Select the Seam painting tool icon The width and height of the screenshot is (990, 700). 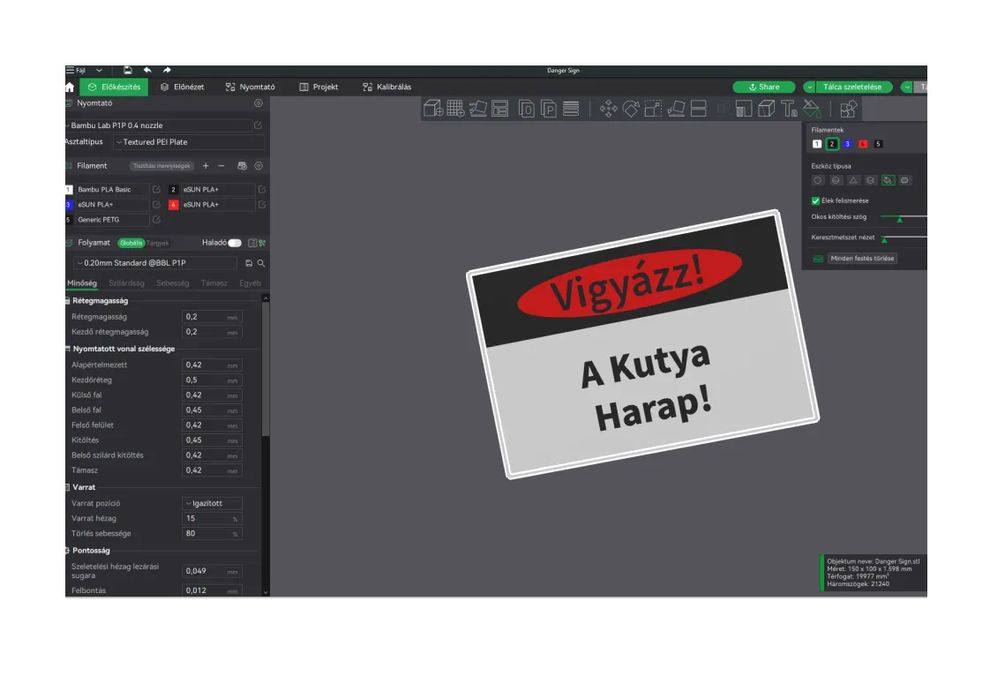coord(766,109)
